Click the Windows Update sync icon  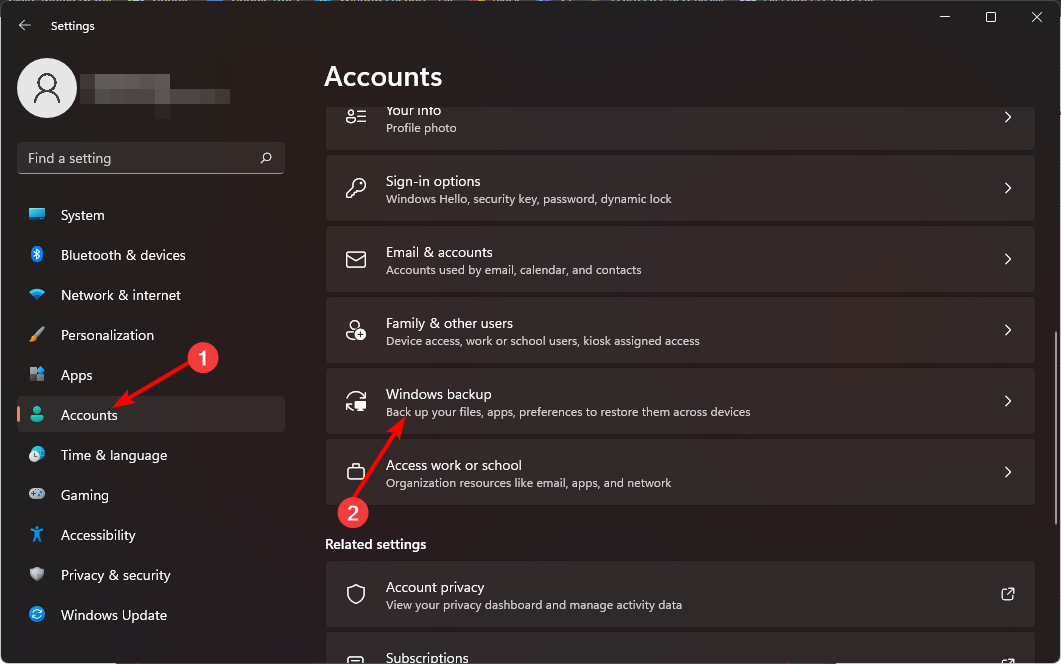click(x=37, y=615)
